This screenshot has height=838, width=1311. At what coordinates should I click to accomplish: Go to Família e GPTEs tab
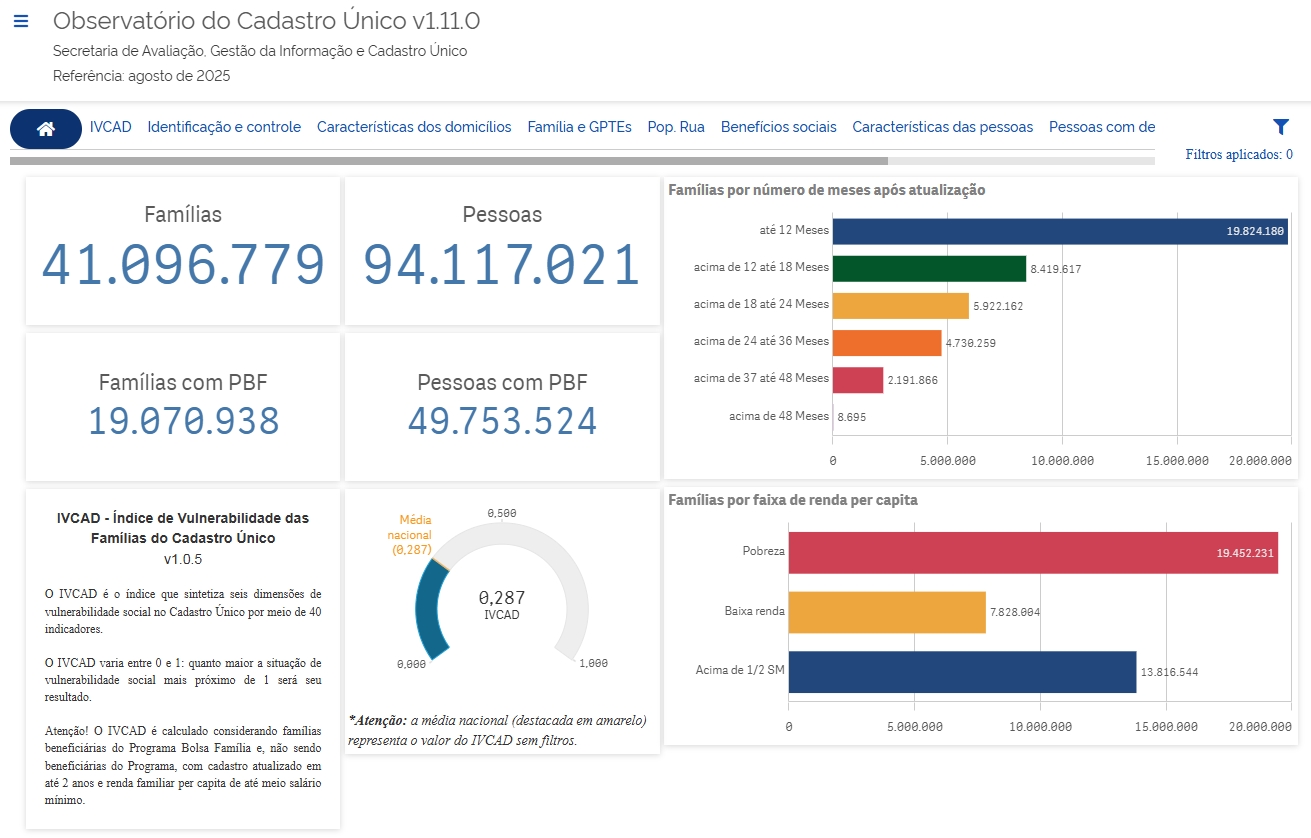click(579, 127)
